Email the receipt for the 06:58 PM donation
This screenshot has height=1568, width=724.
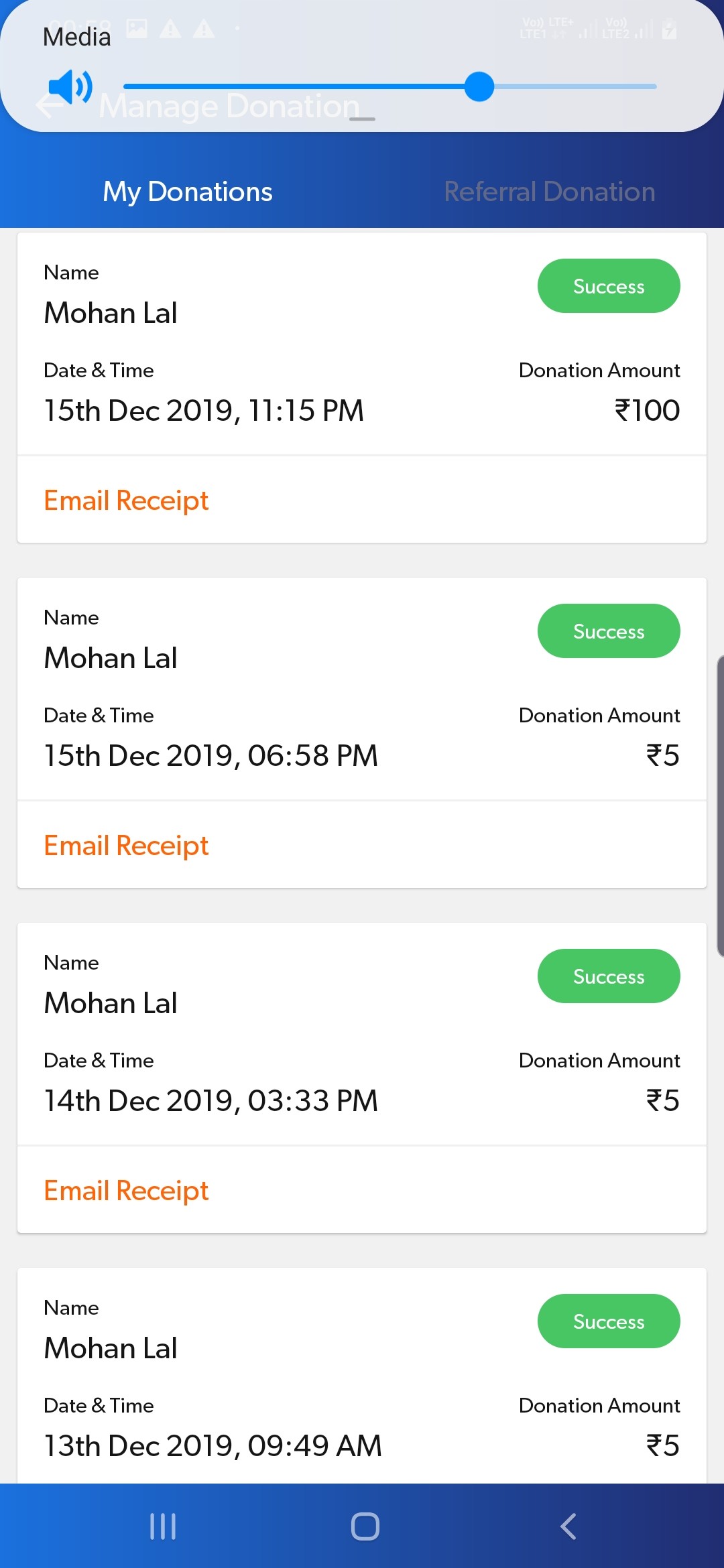(126, 846)
